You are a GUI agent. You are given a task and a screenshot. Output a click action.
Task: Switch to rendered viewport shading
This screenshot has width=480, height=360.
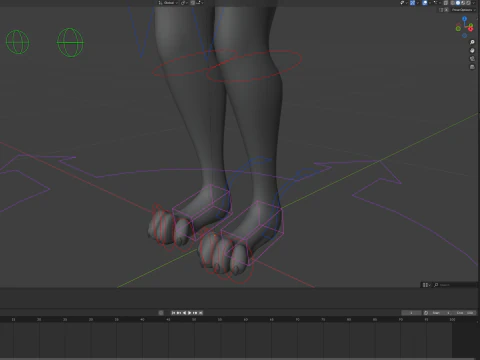469,3
